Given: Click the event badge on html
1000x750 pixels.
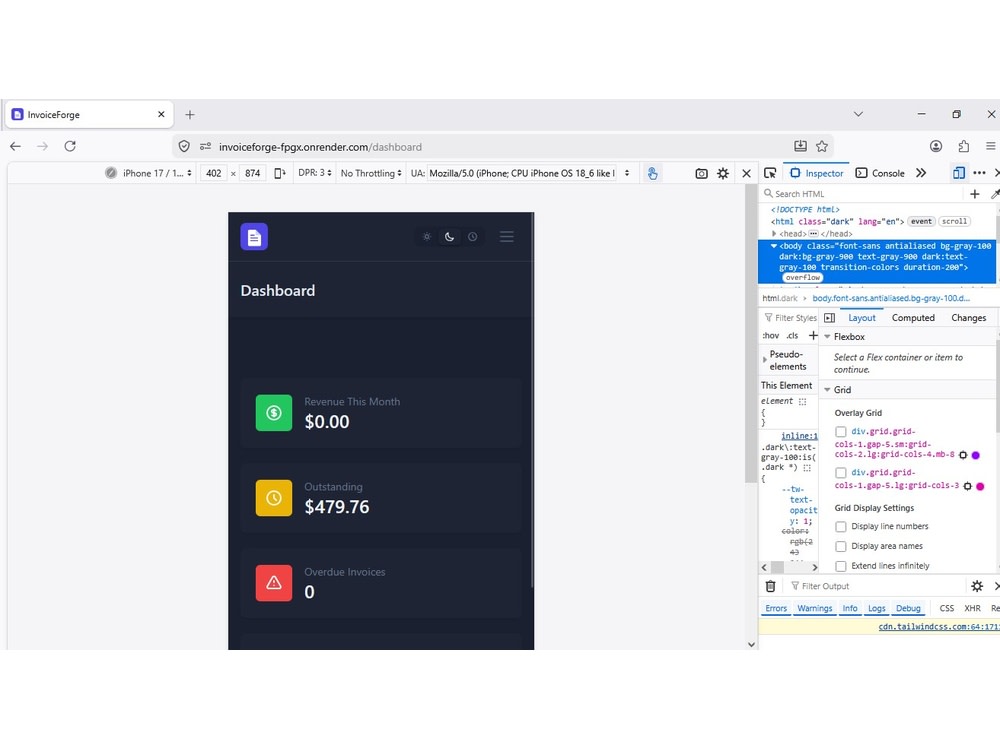Looking at the screenshot, I should pyautogui.click(x=921, y=221).
